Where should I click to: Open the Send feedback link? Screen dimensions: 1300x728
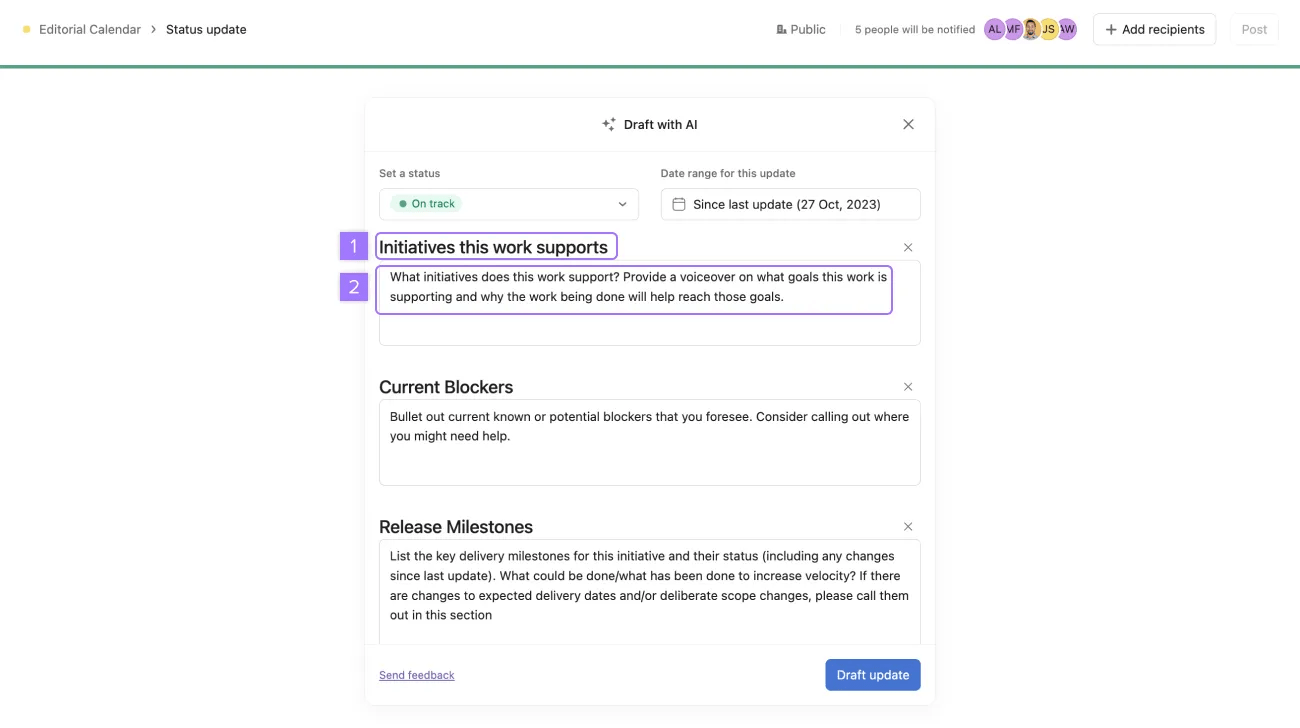[416, 675]
